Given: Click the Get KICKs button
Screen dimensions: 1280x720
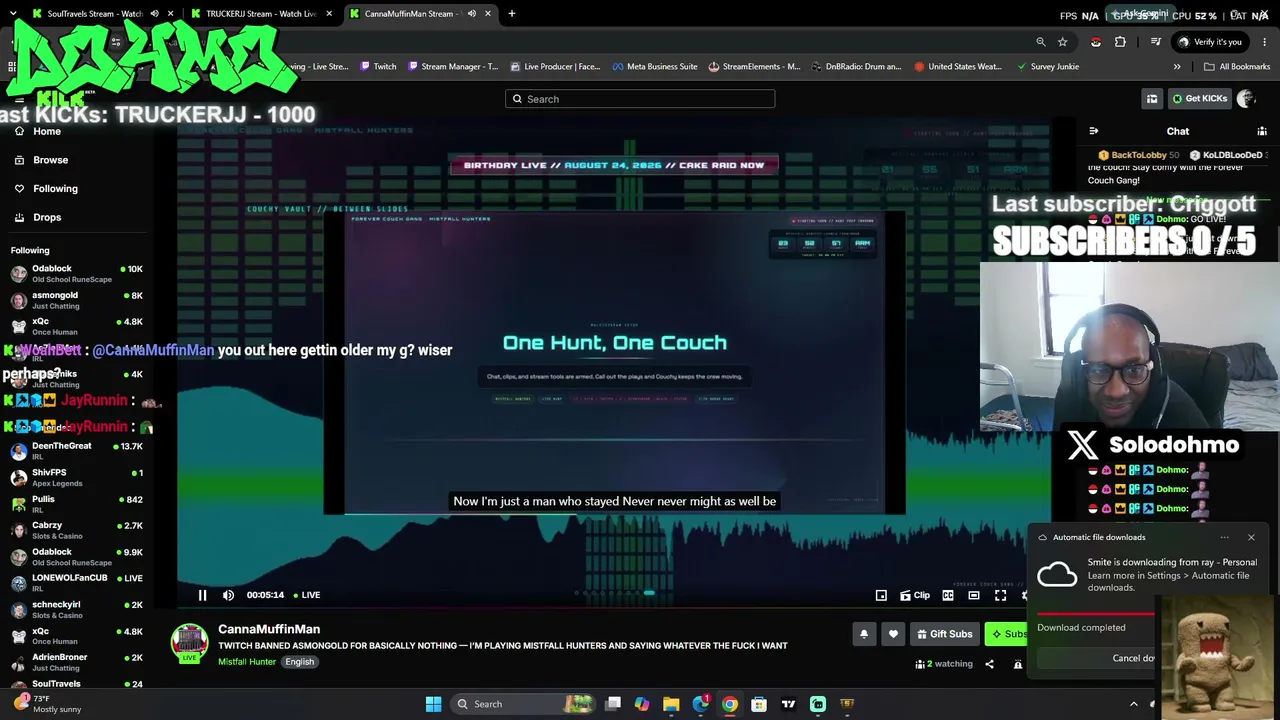Looking at the screenshot, I should click(x=1199, y=98).
